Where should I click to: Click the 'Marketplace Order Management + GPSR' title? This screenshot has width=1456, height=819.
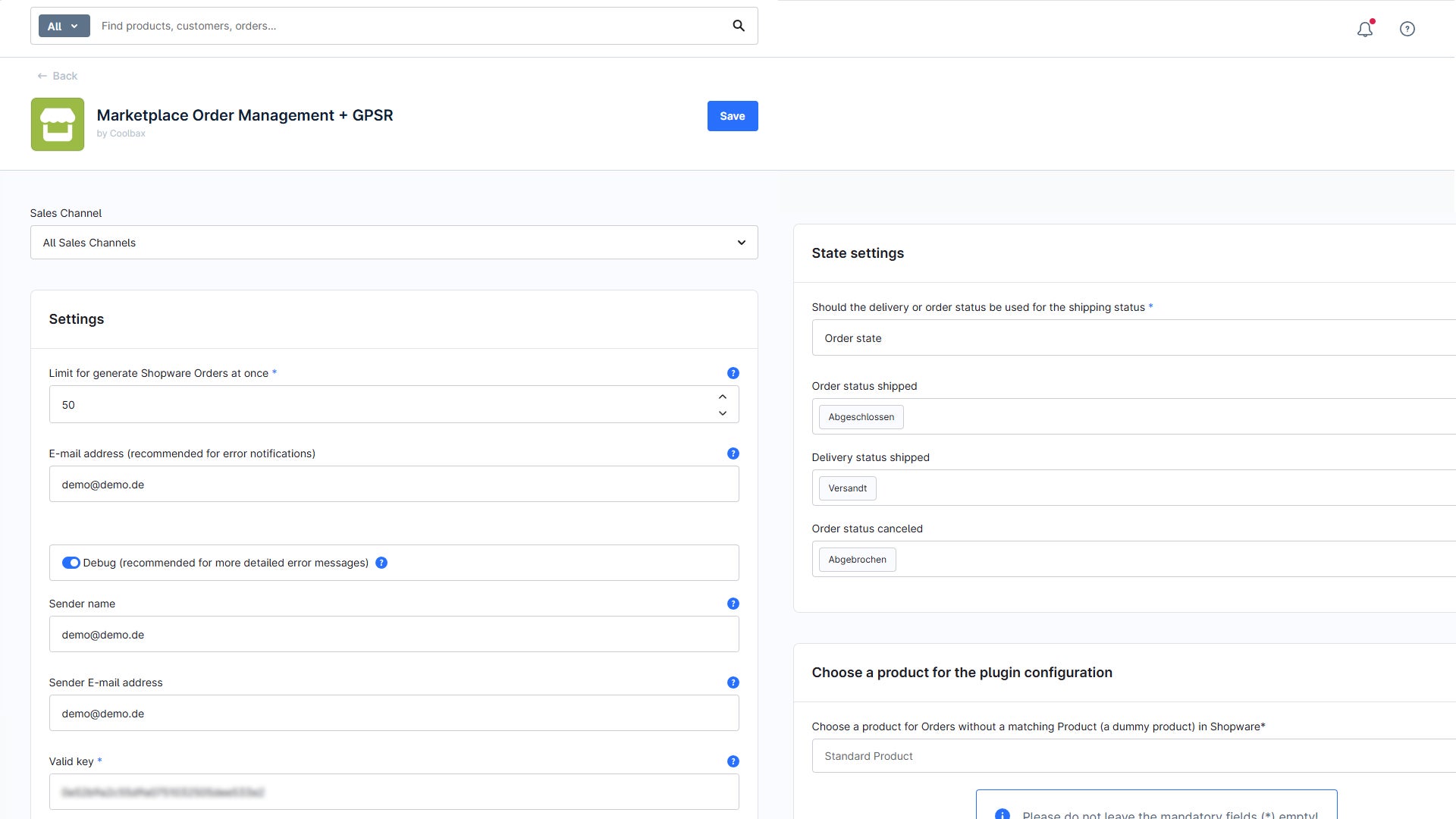coord(245,115)
